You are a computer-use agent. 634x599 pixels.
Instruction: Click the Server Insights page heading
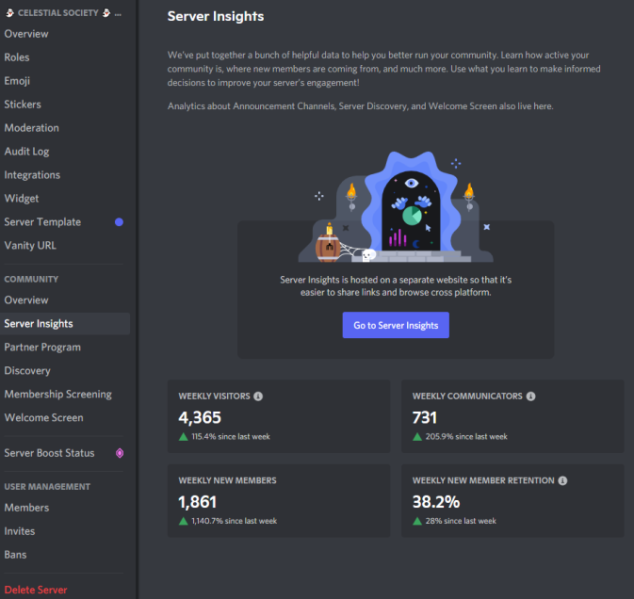[x=216, y=16]
